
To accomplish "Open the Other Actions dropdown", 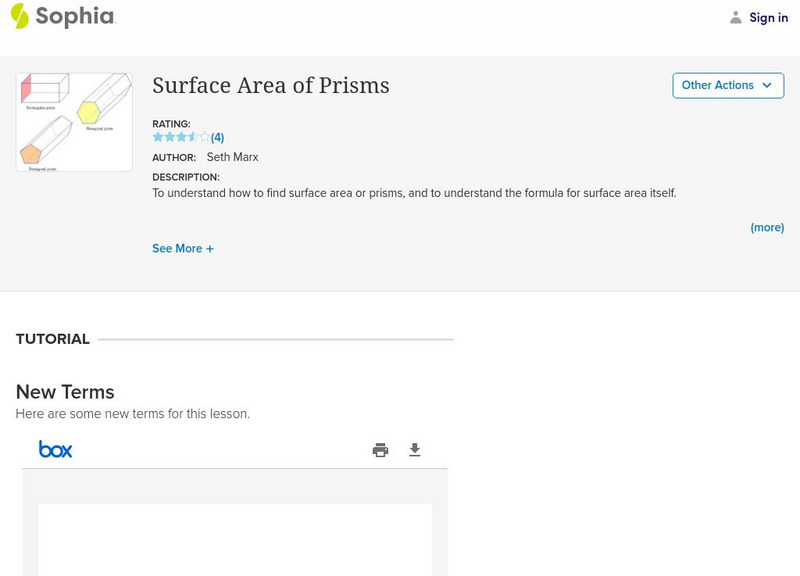I will (727, 85).
